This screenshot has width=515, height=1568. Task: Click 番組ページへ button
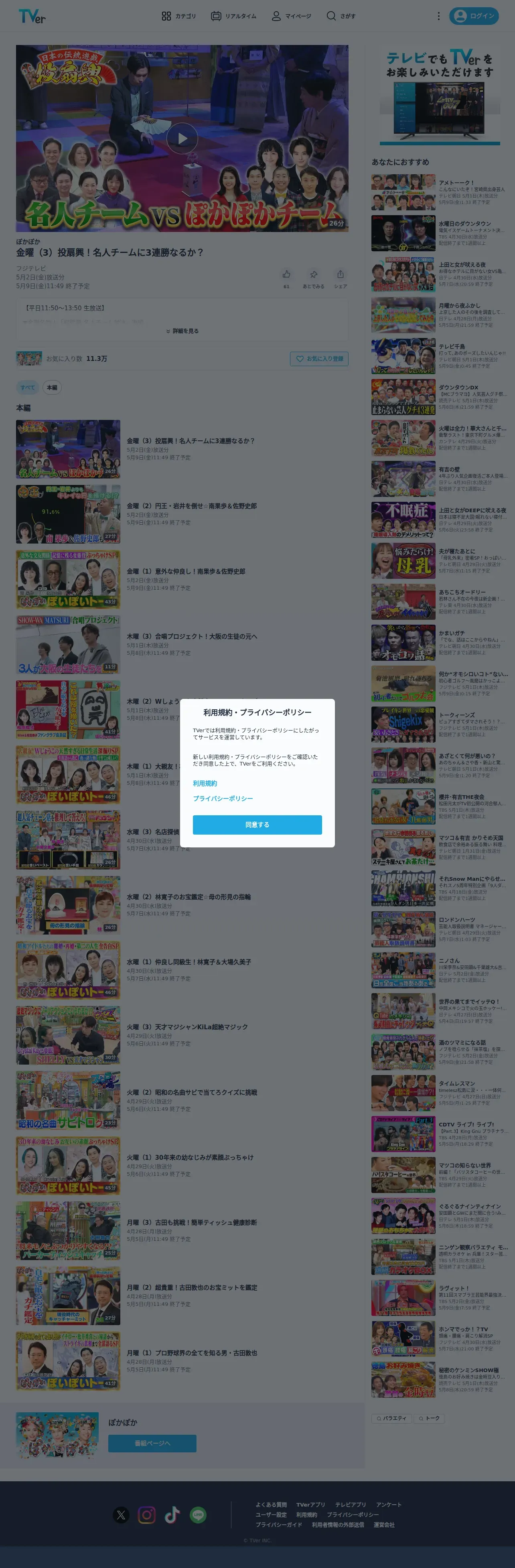pos(152,1444)
